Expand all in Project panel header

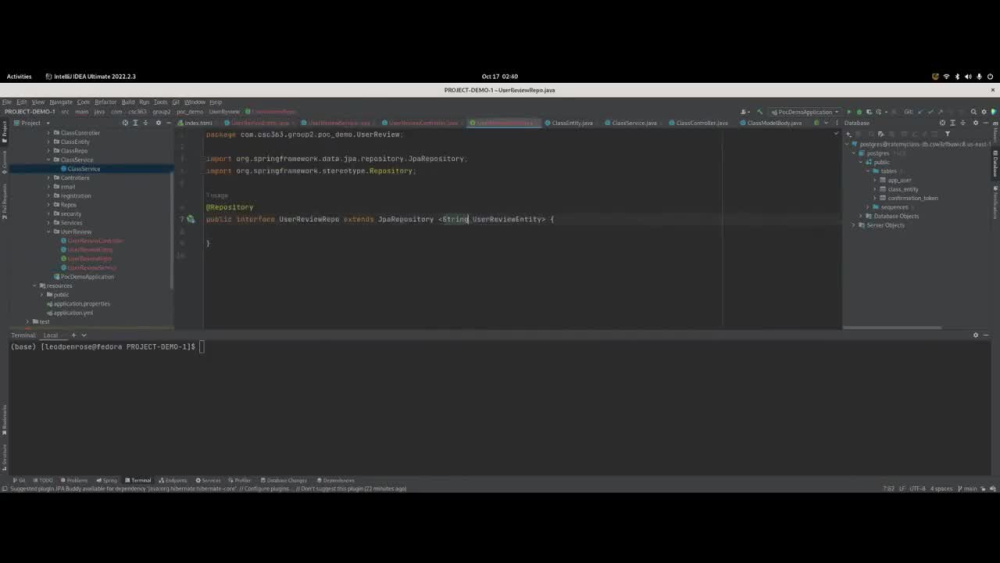tap(135, 123)
